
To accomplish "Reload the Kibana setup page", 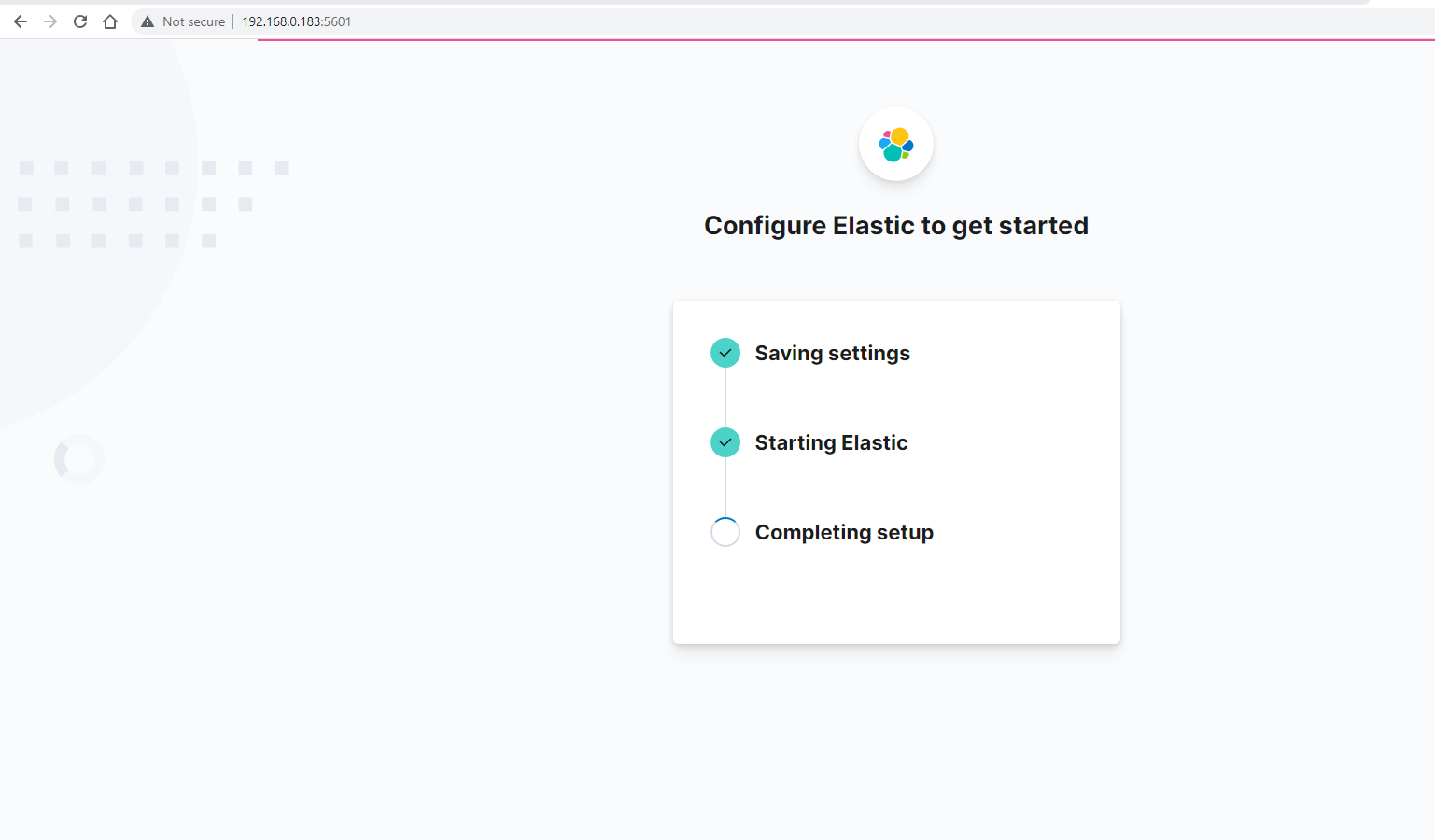I will 80,21.
